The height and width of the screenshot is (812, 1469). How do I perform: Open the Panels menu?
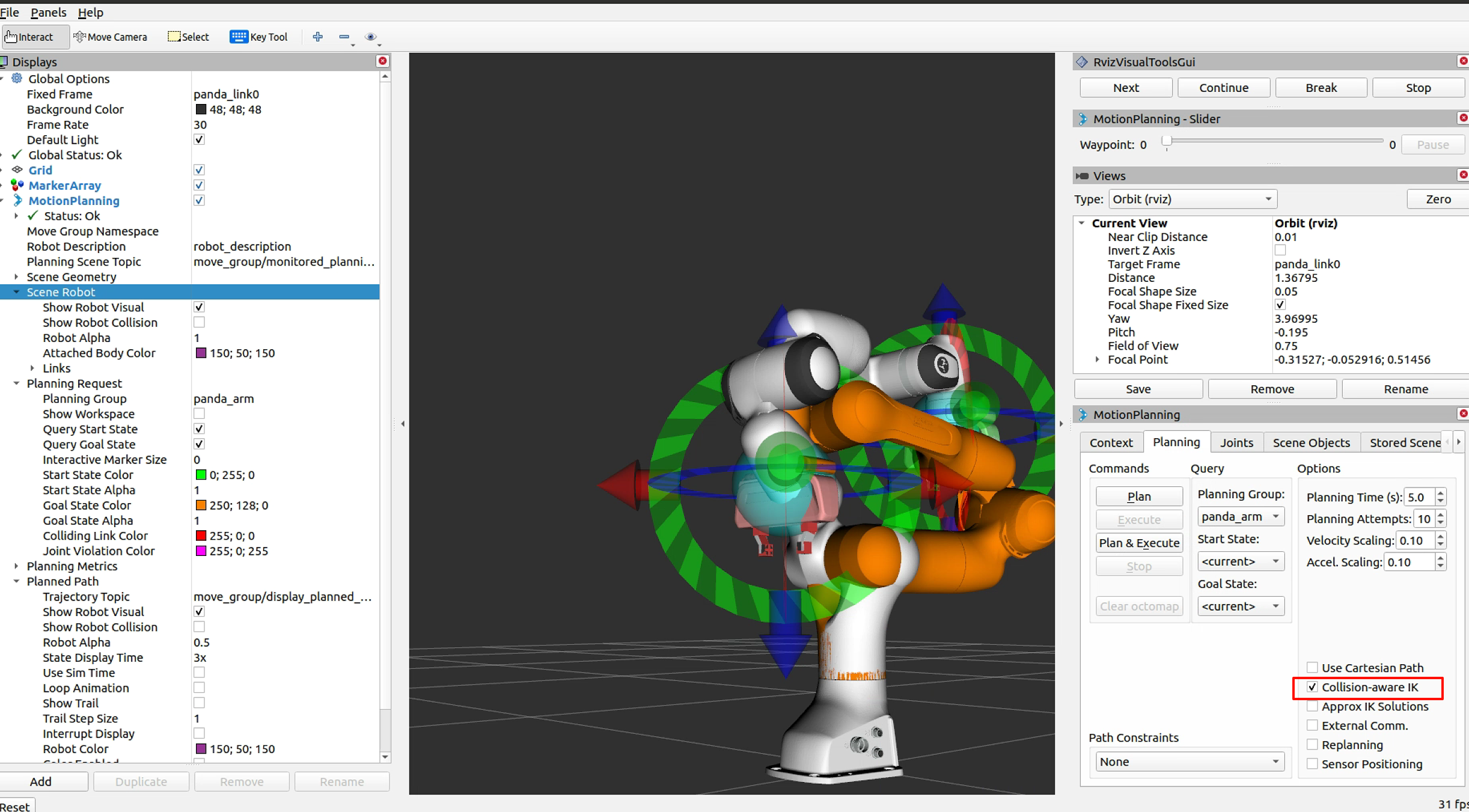coord(48,12)
